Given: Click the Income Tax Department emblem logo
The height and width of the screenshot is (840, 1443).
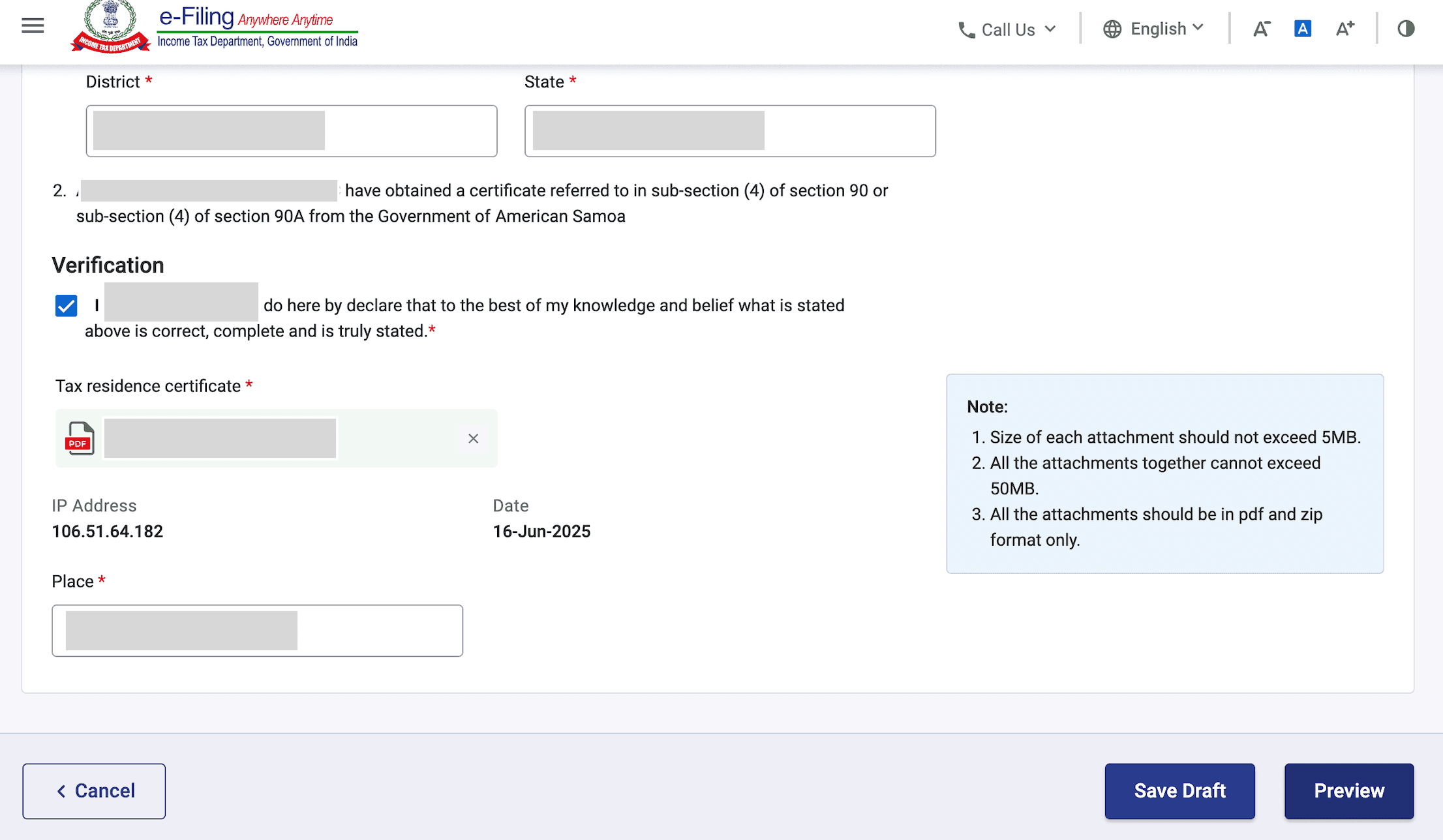Looking at the screenshot, I should 111,27.
